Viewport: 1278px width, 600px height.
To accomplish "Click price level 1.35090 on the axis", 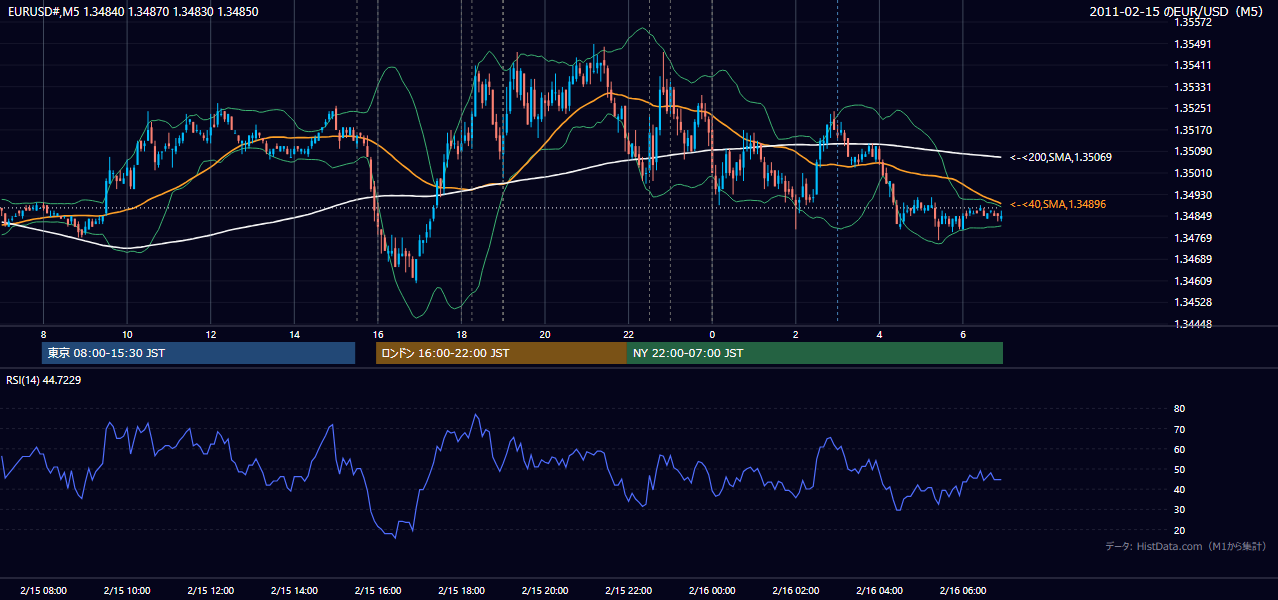I will pos(1192,151).
